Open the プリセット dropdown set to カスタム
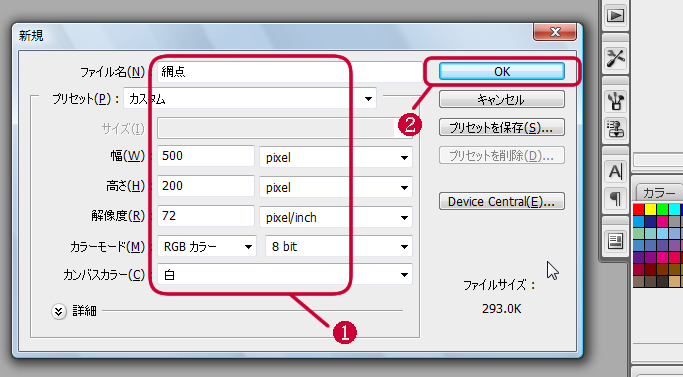This screenshot has width=683, height=377. click(x=250, y=99)
